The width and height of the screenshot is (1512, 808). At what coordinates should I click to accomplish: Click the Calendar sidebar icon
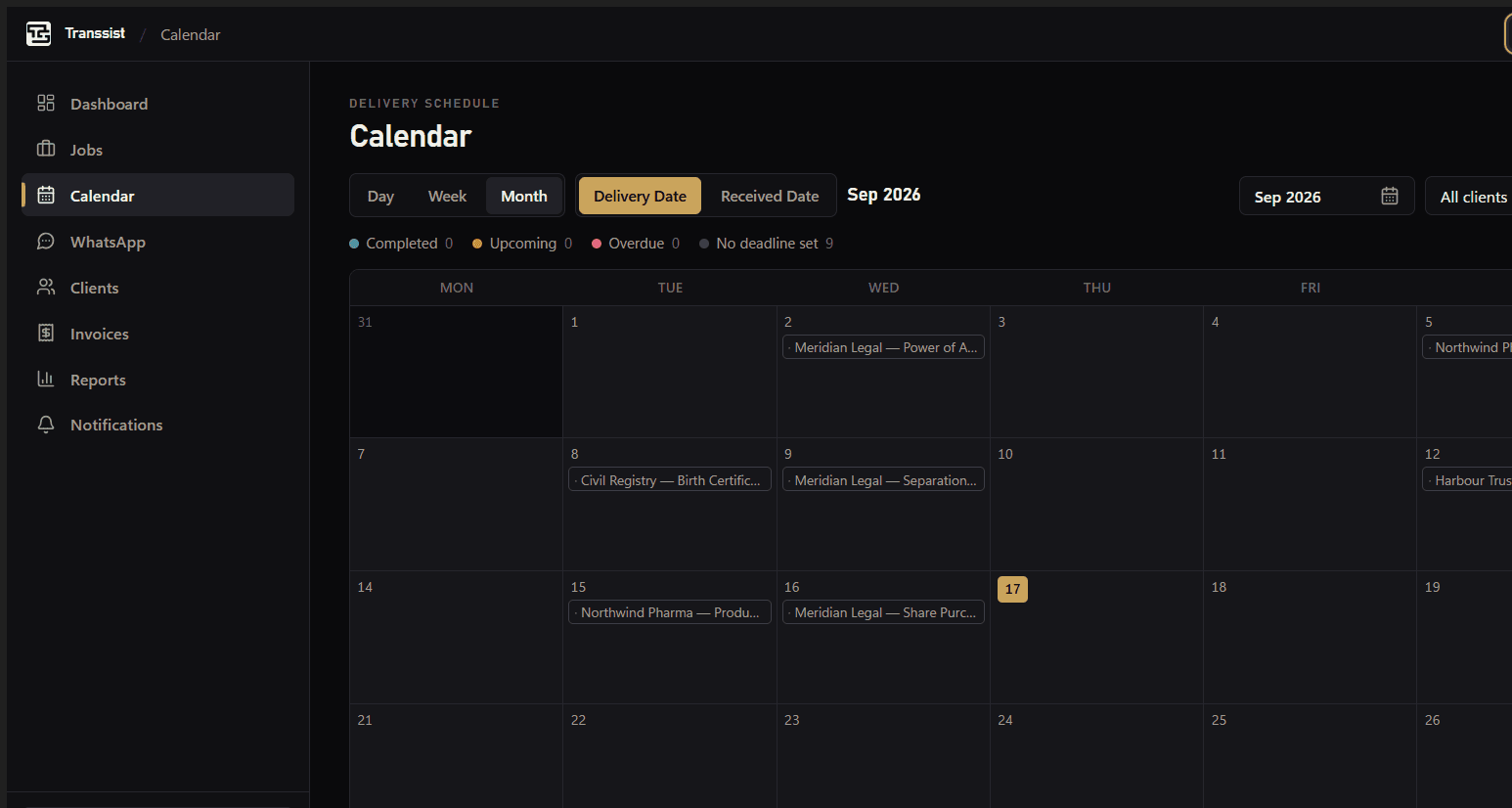click(x=46, y=195)
